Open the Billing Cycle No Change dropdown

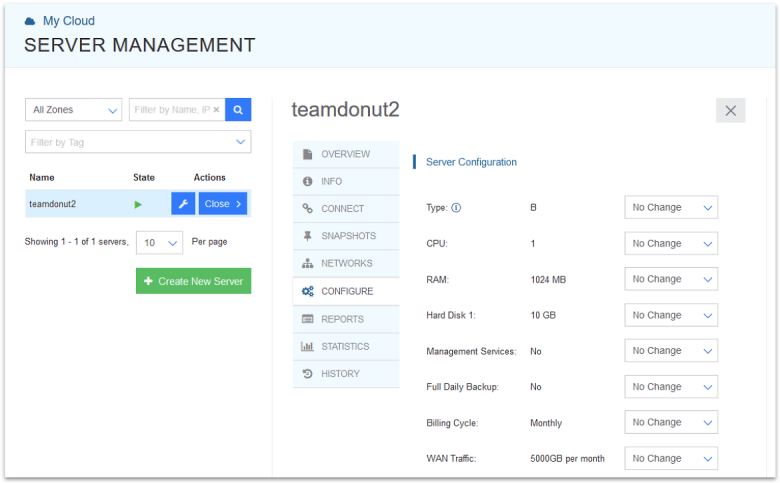pos(671,422)
